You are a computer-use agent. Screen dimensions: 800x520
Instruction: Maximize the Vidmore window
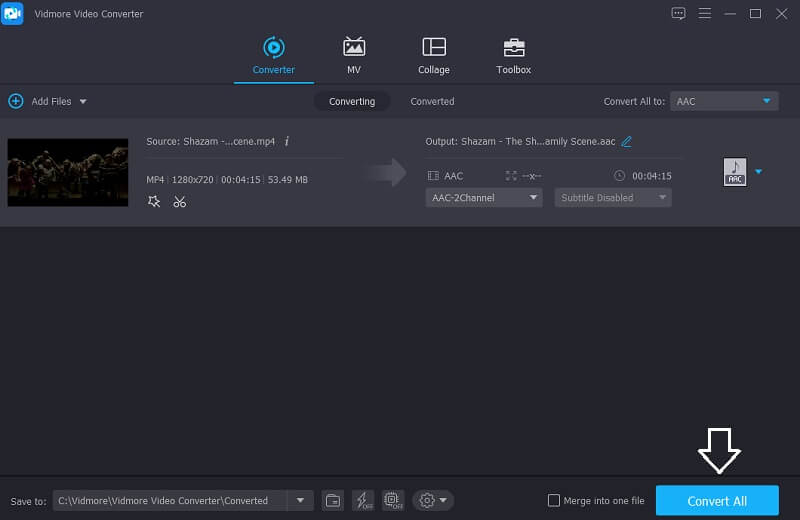[755, 14]
